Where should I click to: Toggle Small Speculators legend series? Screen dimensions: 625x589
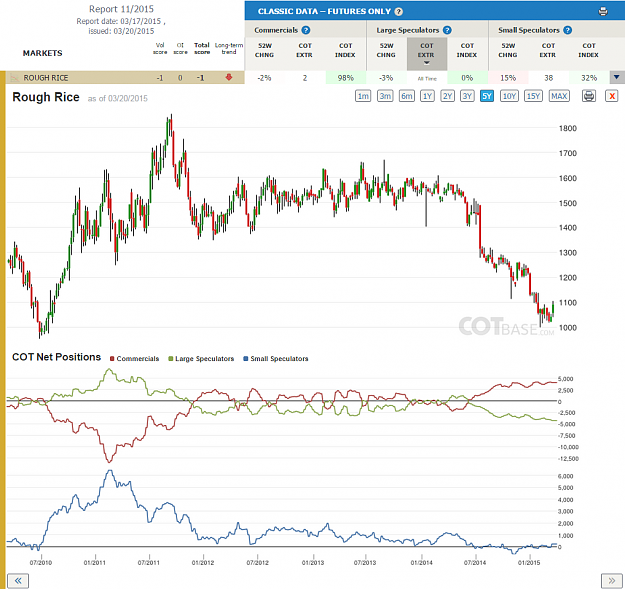276,359
